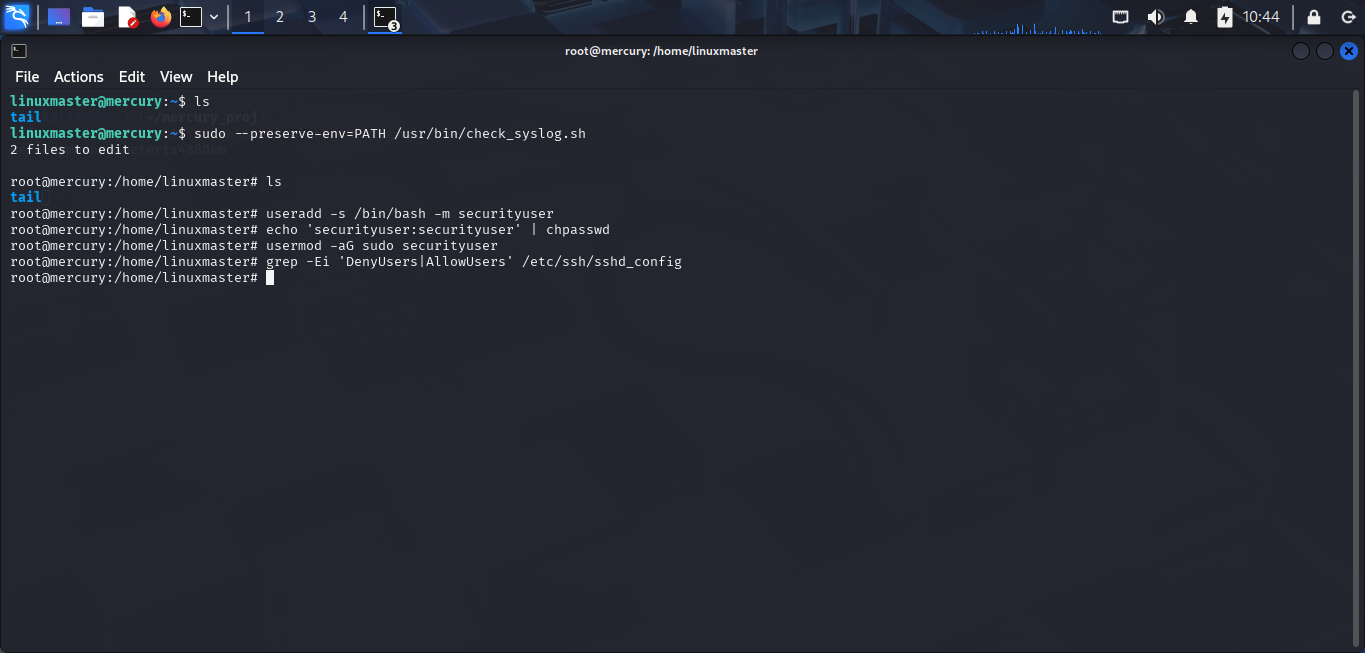Open the Actions menu
The height and width of the screenshot is (653, 1365).
tap(78, 77)
